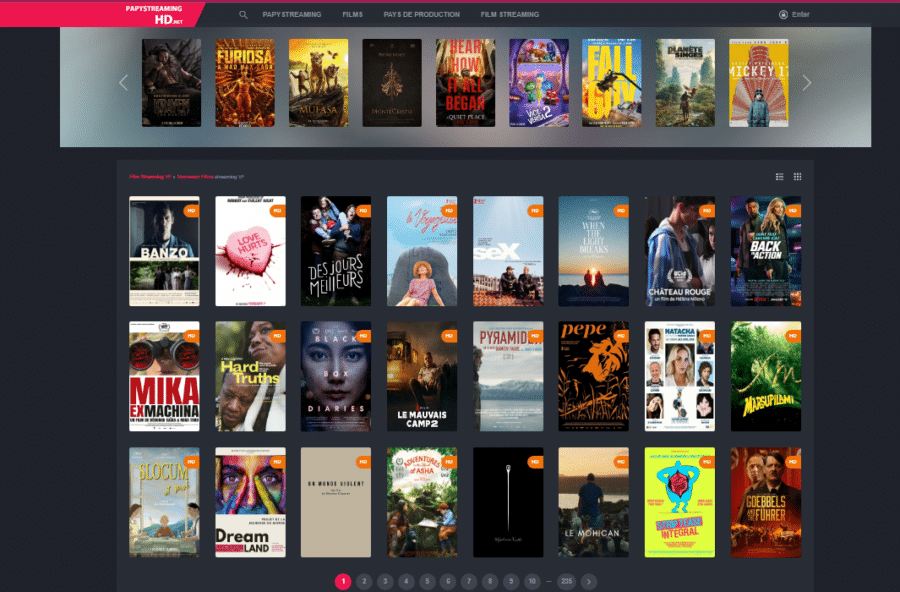
Task: Open the Natacha film poster
Action: 680,376
